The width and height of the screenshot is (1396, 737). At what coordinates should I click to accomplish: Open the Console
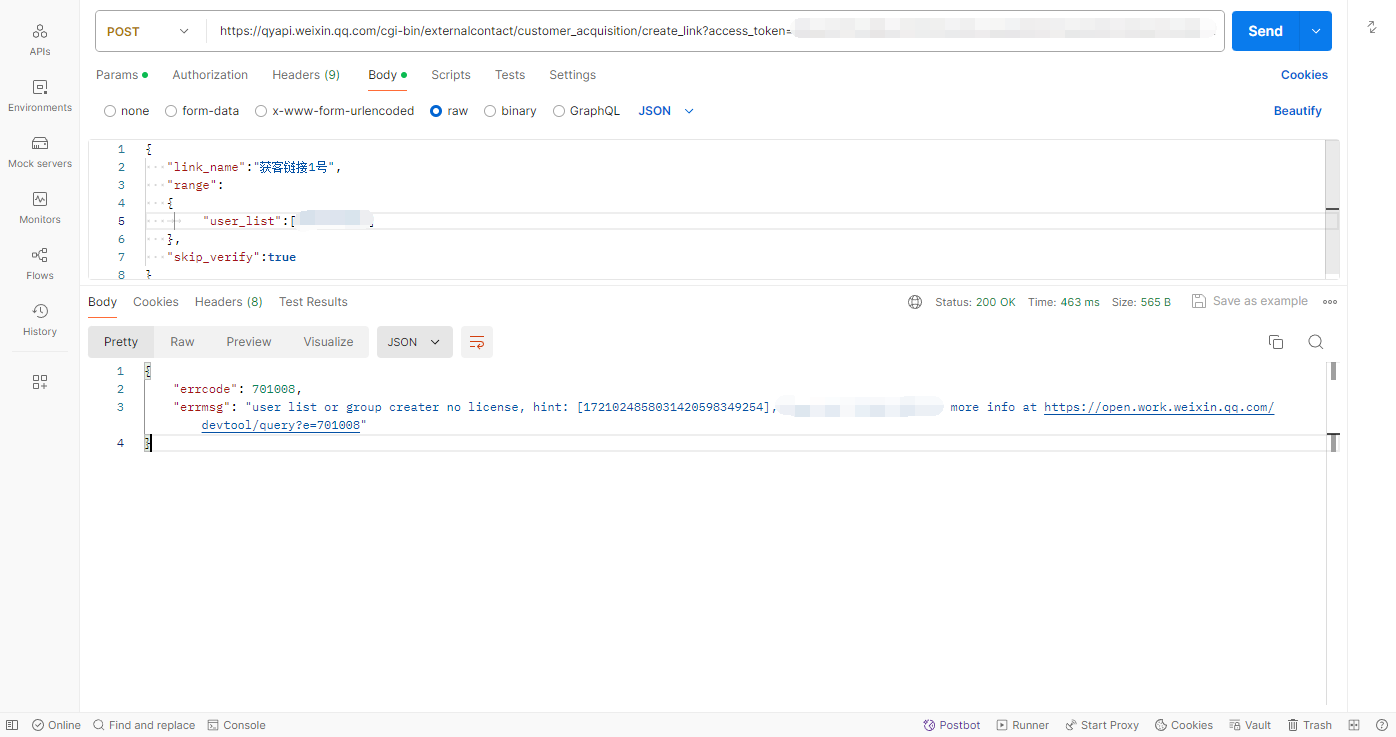[x=236, y=725]
